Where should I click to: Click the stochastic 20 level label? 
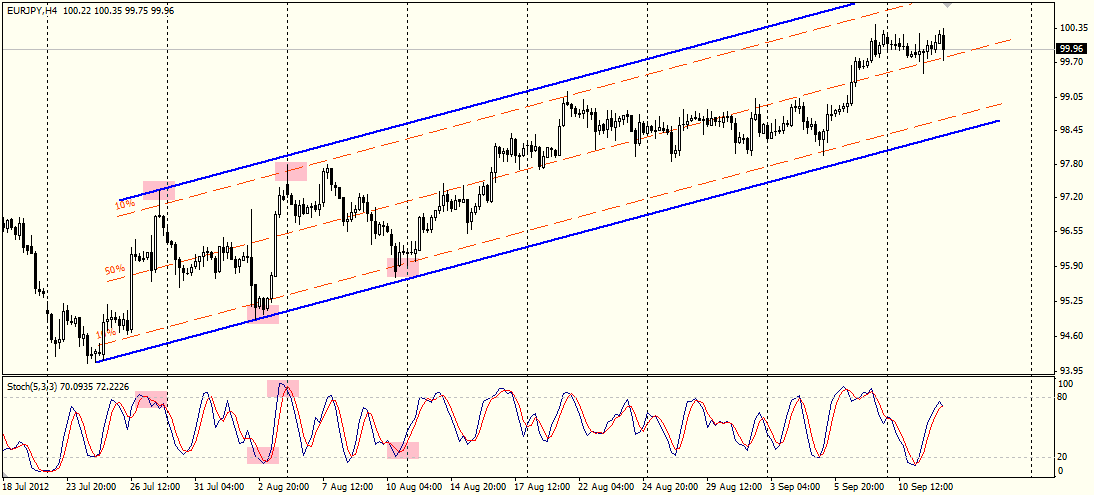[x=1064, y=457]
